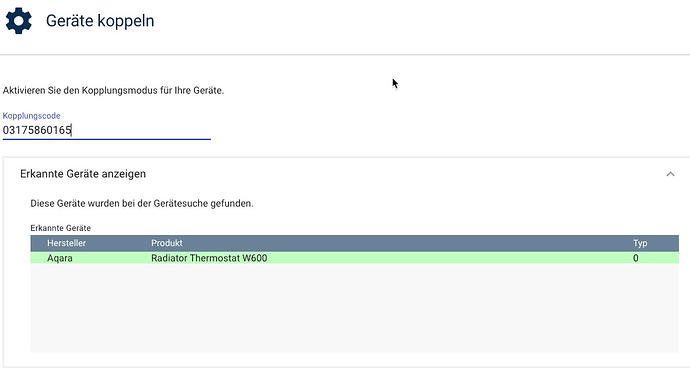Screen dimensions: 690x373
Task: Click the Diese Geräte wurden gefunden text
Action: pos(142,204)
